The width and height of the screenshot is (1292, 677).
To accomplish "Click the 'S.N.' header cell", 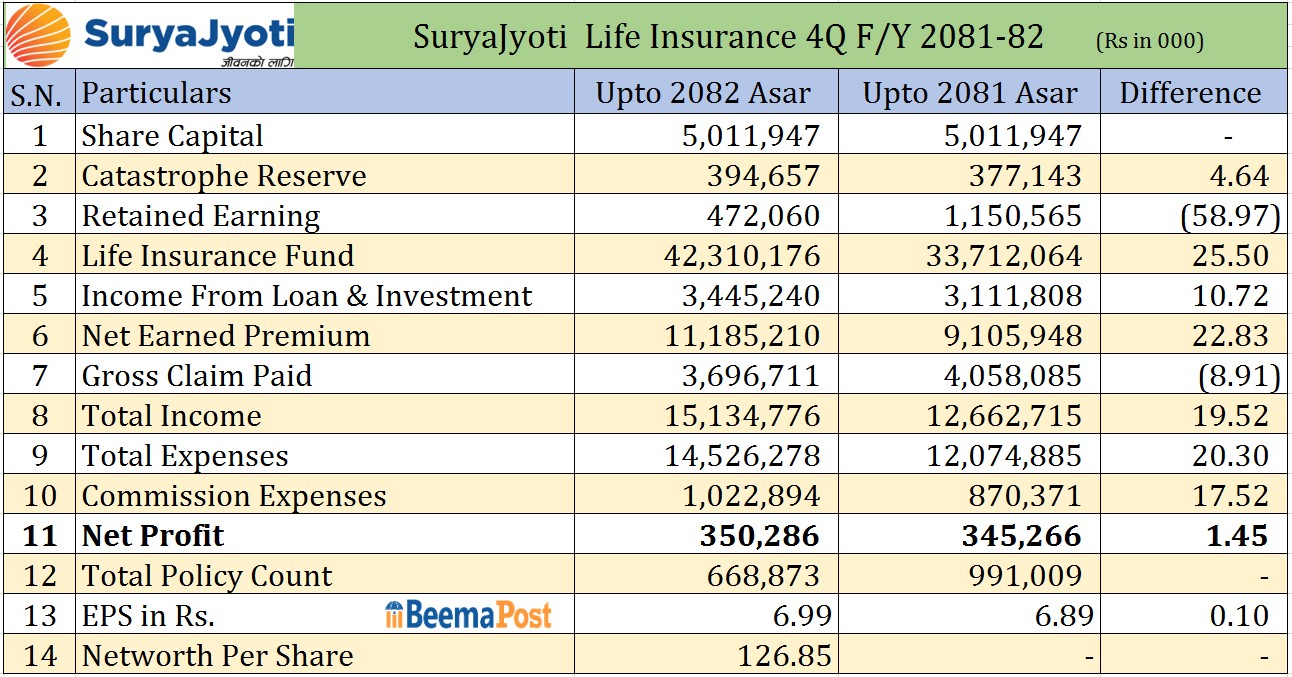I will point(37,94).
